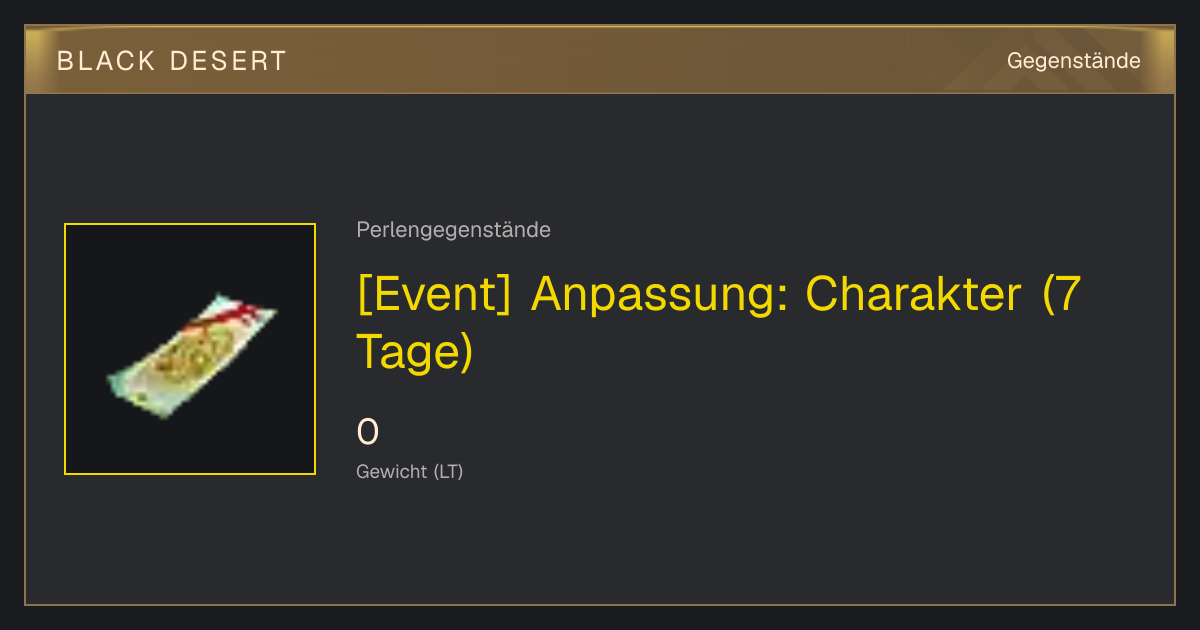Screen dimensions: 1200x630
Task: Click the word "[Event]" in the title
Action: (x=436, y=294)
